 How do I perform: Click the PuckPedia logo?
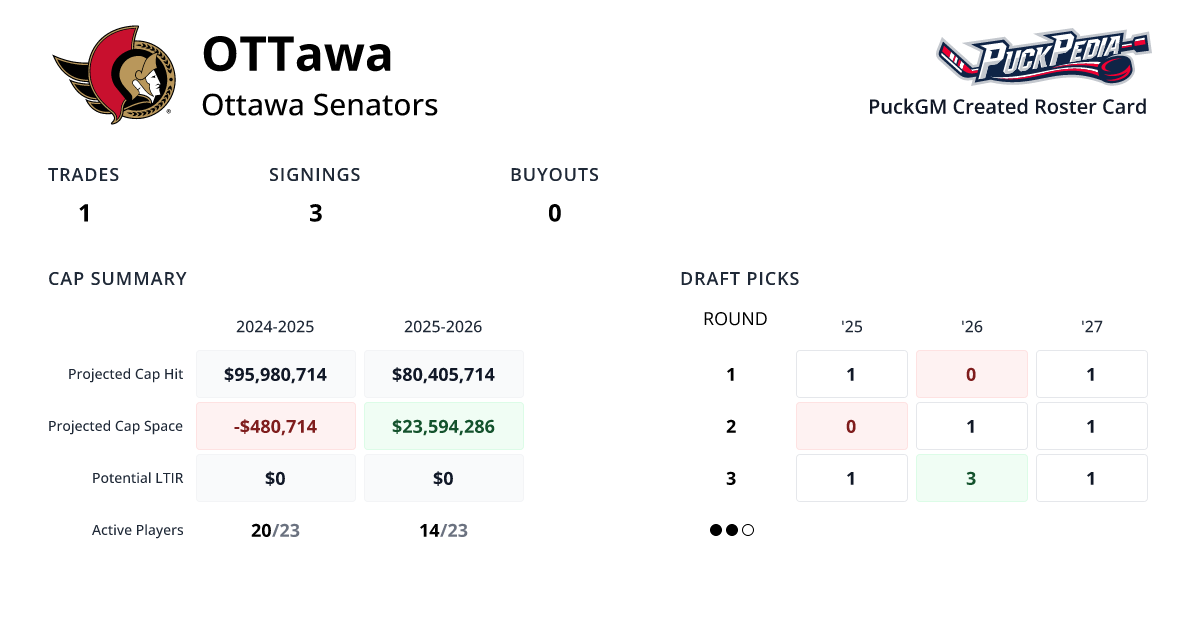coord(1043,58)
